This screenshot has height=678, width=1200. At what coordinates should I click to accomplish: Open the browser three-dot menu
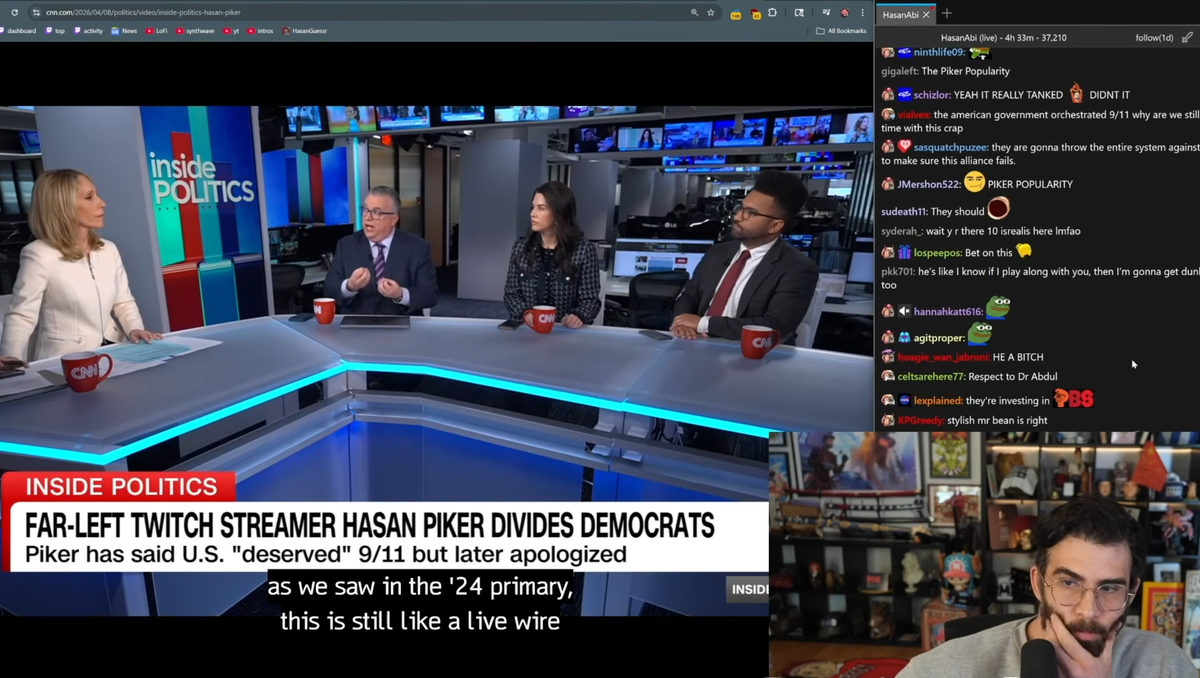pyautogui.click(x=863, y=12)
